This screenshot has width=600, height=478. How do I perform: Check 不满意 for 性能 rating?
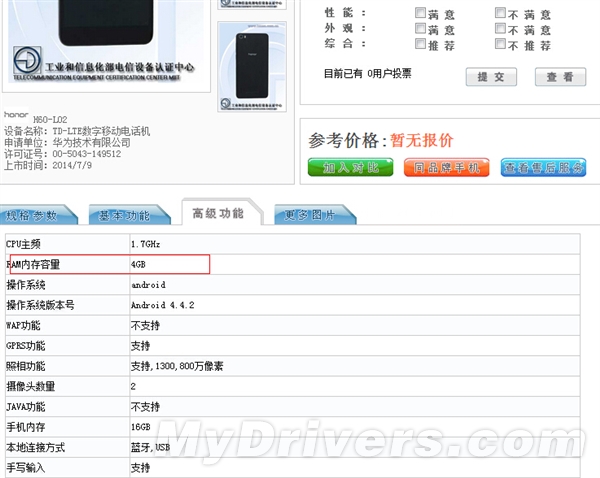(500, 13)
